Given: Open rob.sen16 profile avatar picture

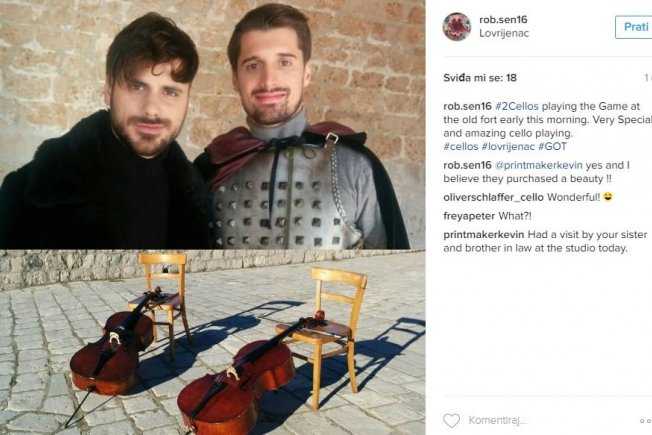Looking at the screenshot, I should (457, 27).
